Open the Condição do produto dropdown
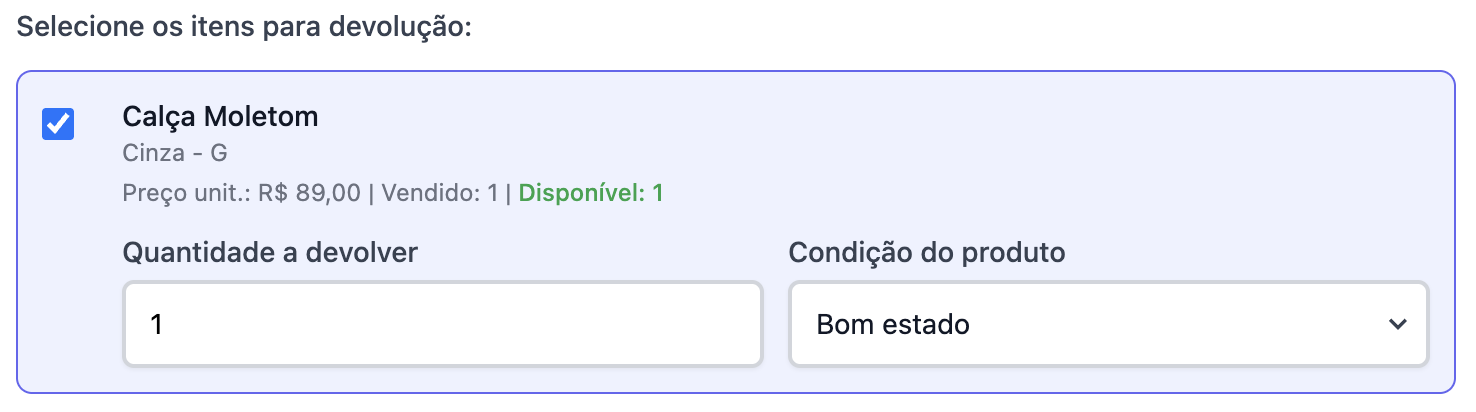 tap(1108, 324)
